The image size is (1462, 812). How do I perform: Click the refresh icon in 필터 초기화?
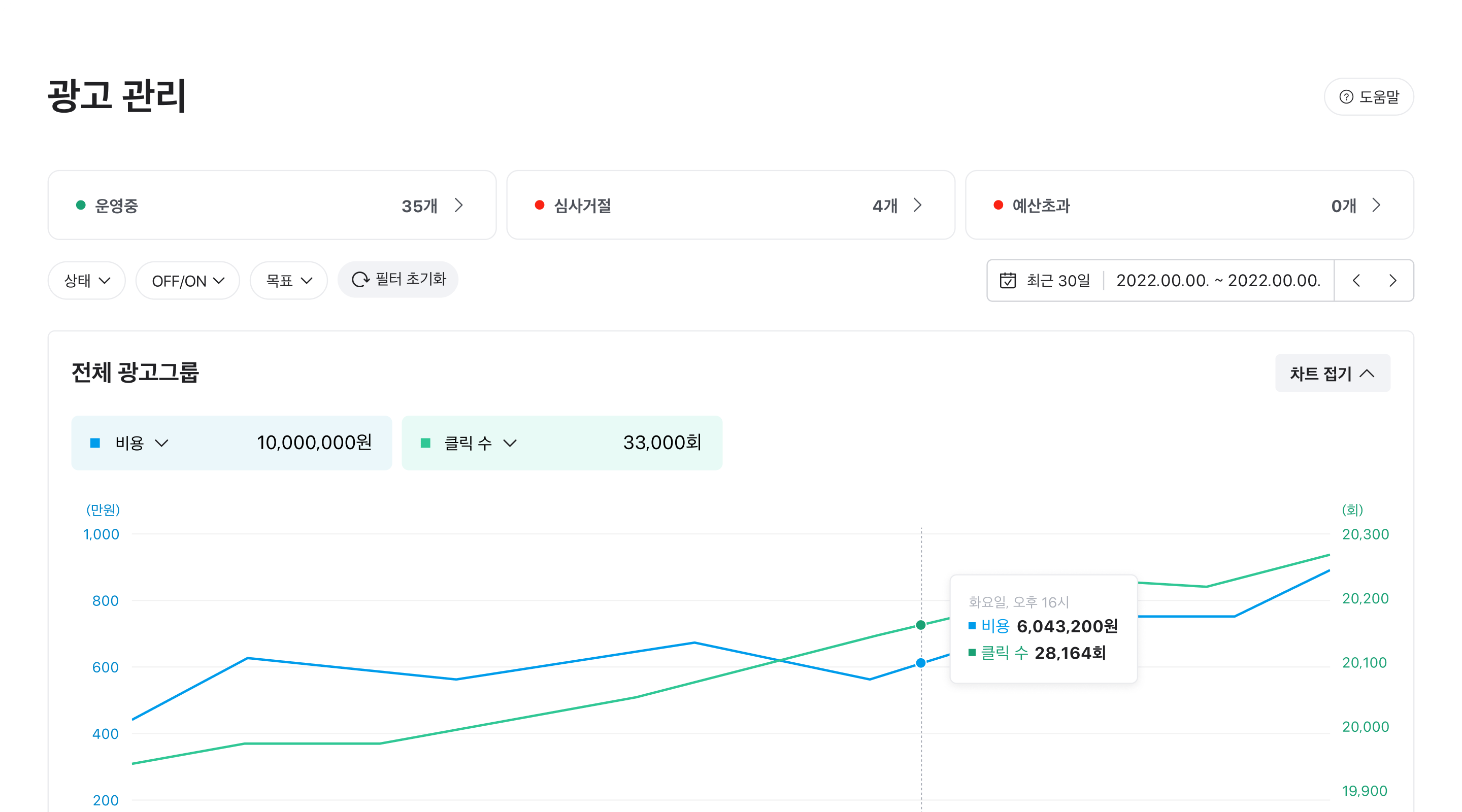(360, 280)
